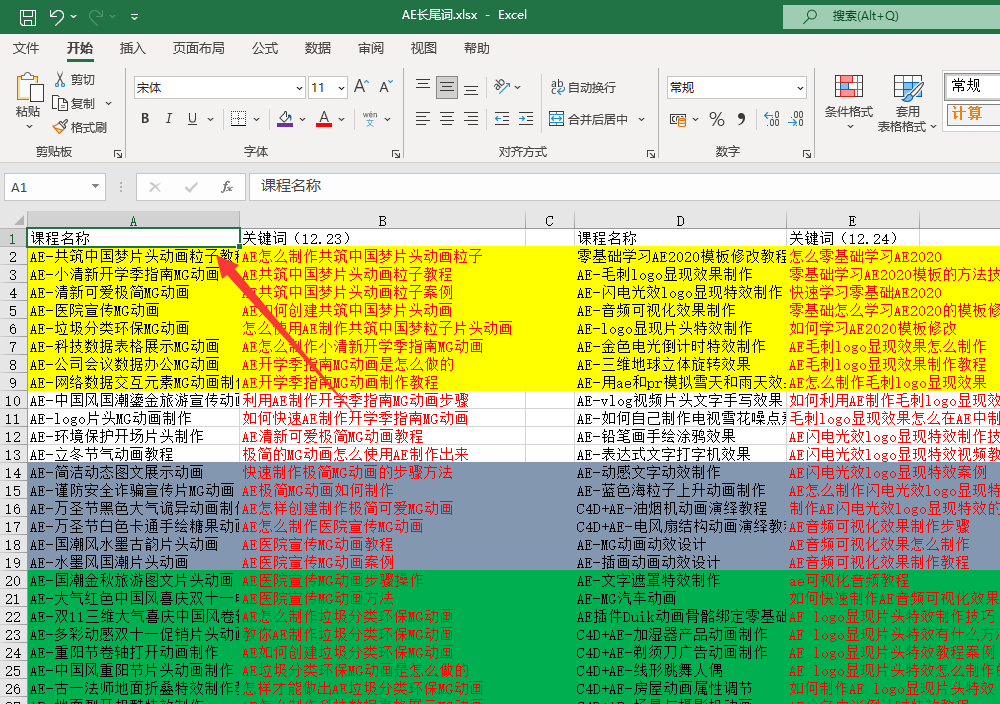The width and height of the screenshot is (1000, 704).
Task: Click the Undo arrow icon
Action: [57, 17]
